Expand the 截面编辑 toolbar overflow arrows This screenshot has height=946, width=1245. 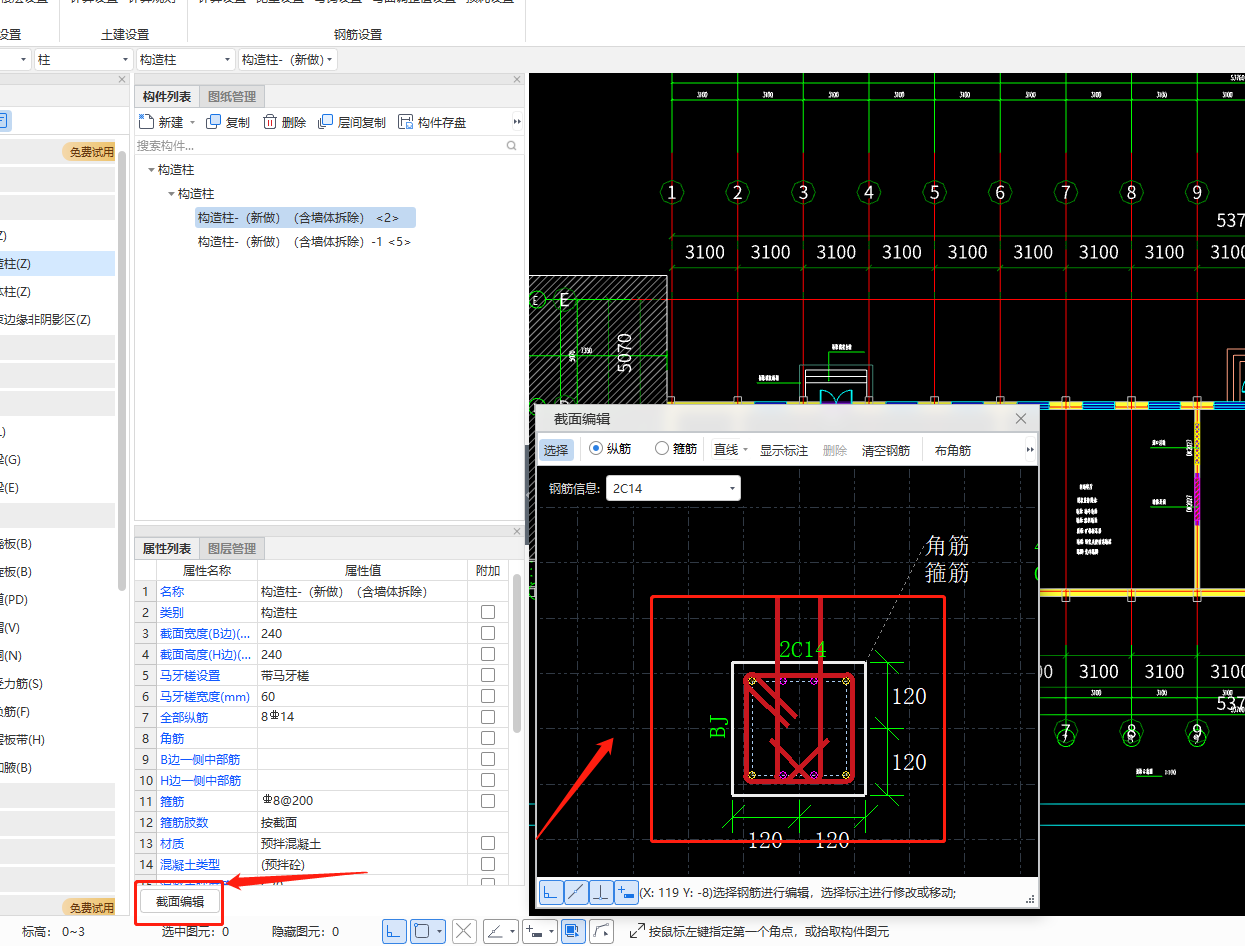coord(1030,450)
